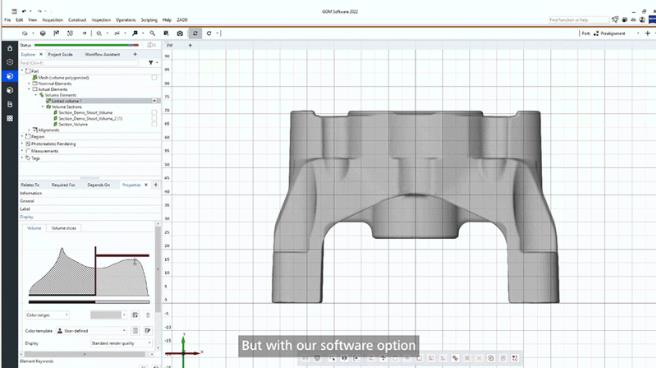The width and height of the screenshot is (656, 373).
Task: Expand the Photorealistic Rendering node
Action: (22, 144)
